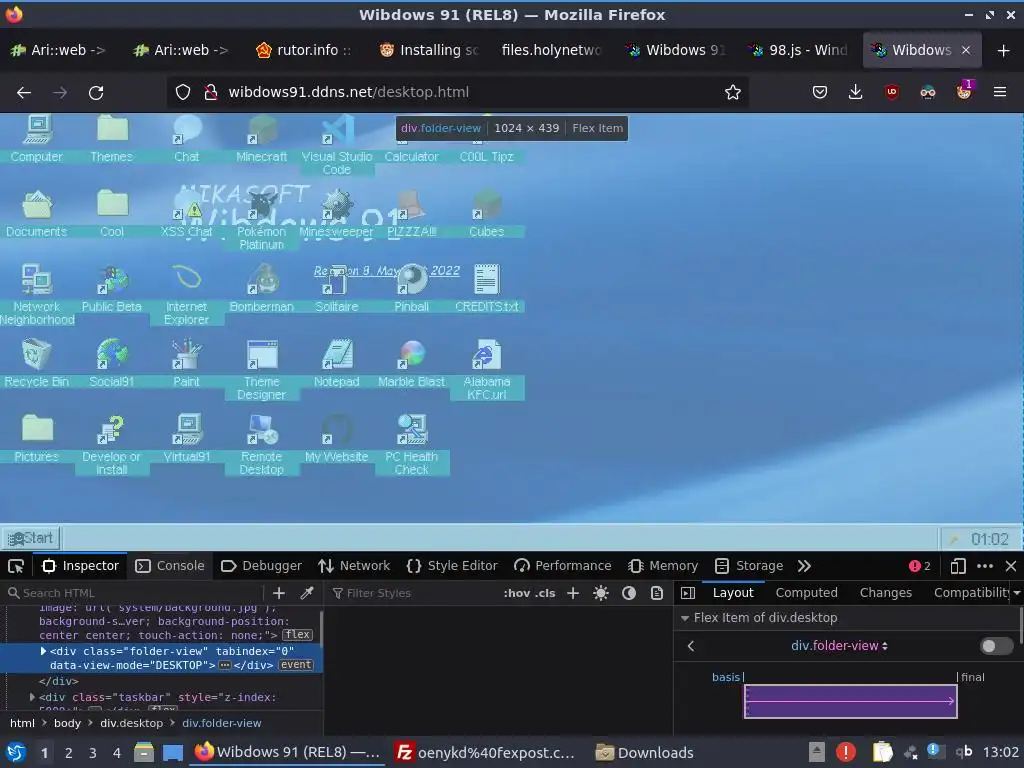Launch the Minecraft shortcut
Image resolution: width=1024 pixels, height=768 pixels.
pos(262,138)
